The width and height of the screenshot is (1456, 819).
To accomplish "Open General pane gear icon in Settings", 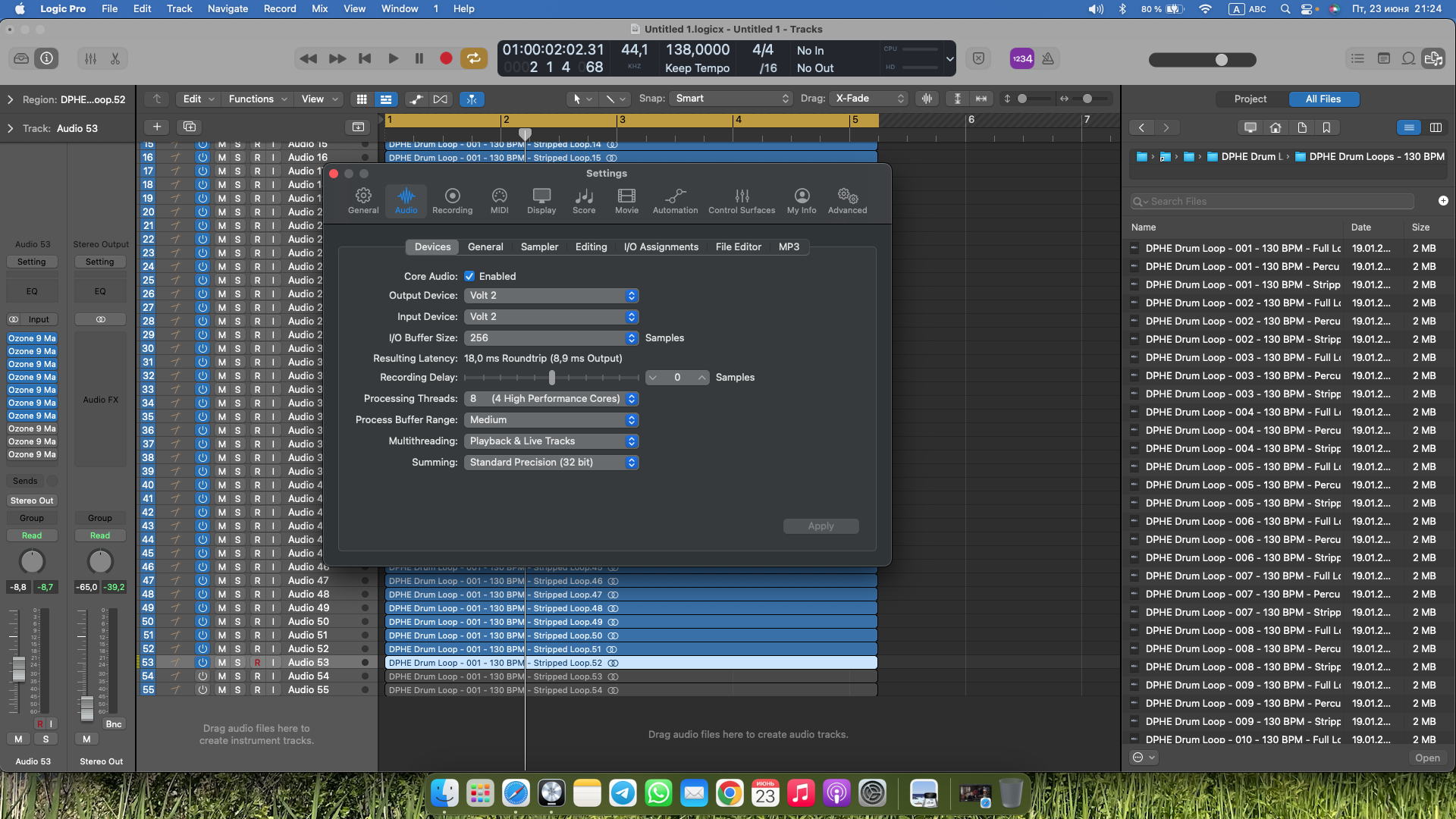I will pyautogui.click(x=363, y=201).
